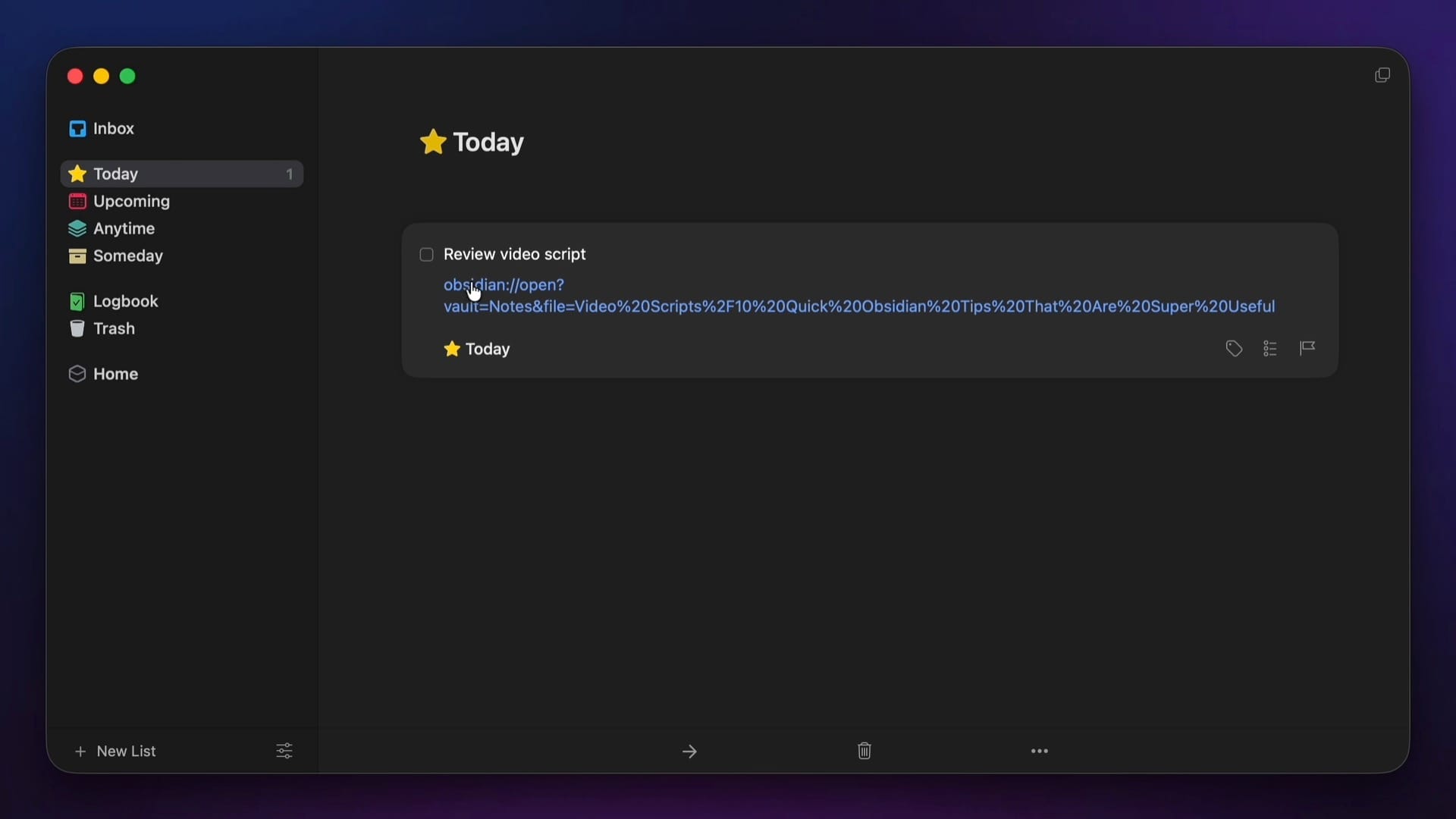Image resolution: width=1456 pixels, height=819 pixels.
Task: Open Trash in the sidebar
Action: coord(114,329)
